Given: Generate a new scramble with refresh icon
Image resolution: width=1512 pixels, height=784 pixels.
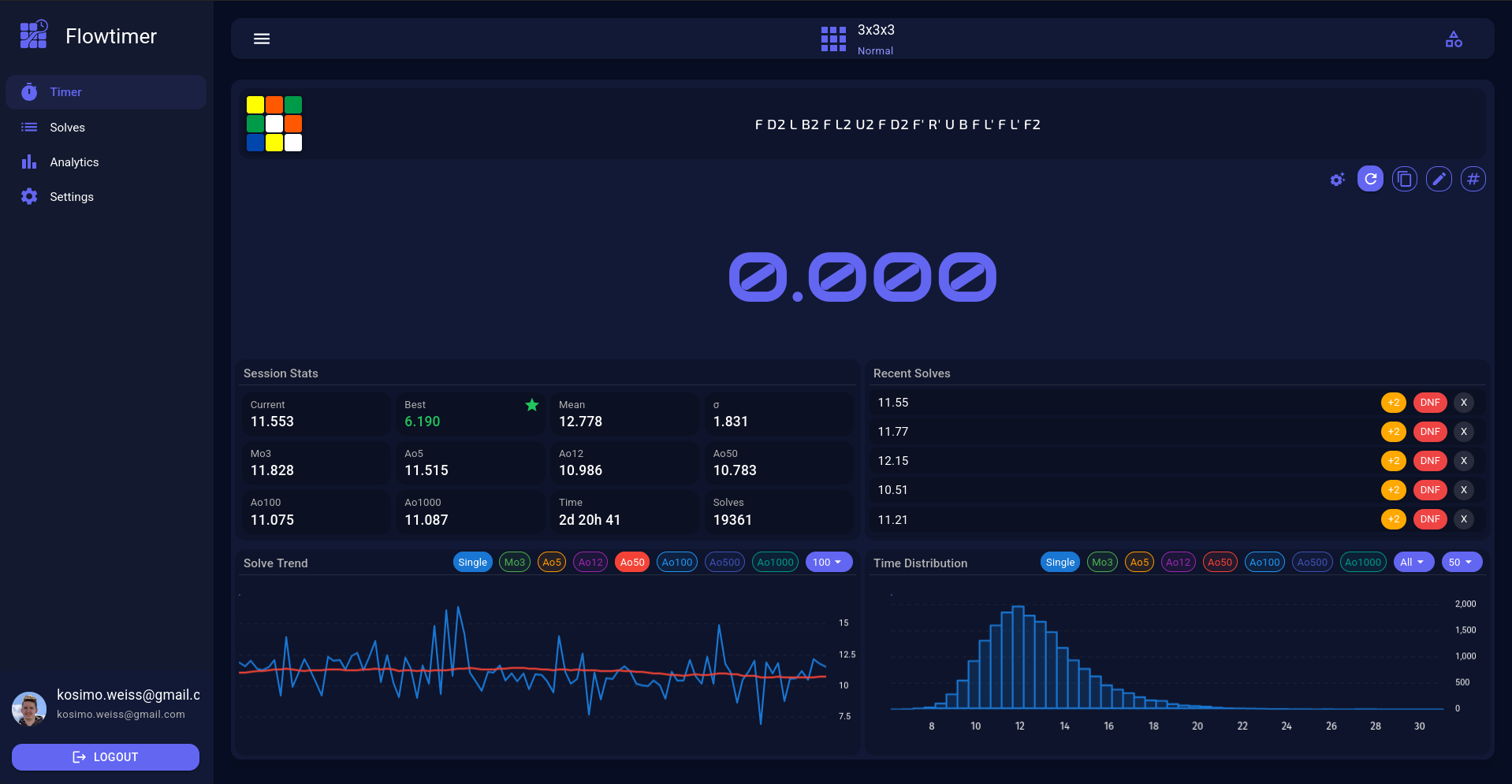Looking at the screenshot, I should pos(1370,179).
